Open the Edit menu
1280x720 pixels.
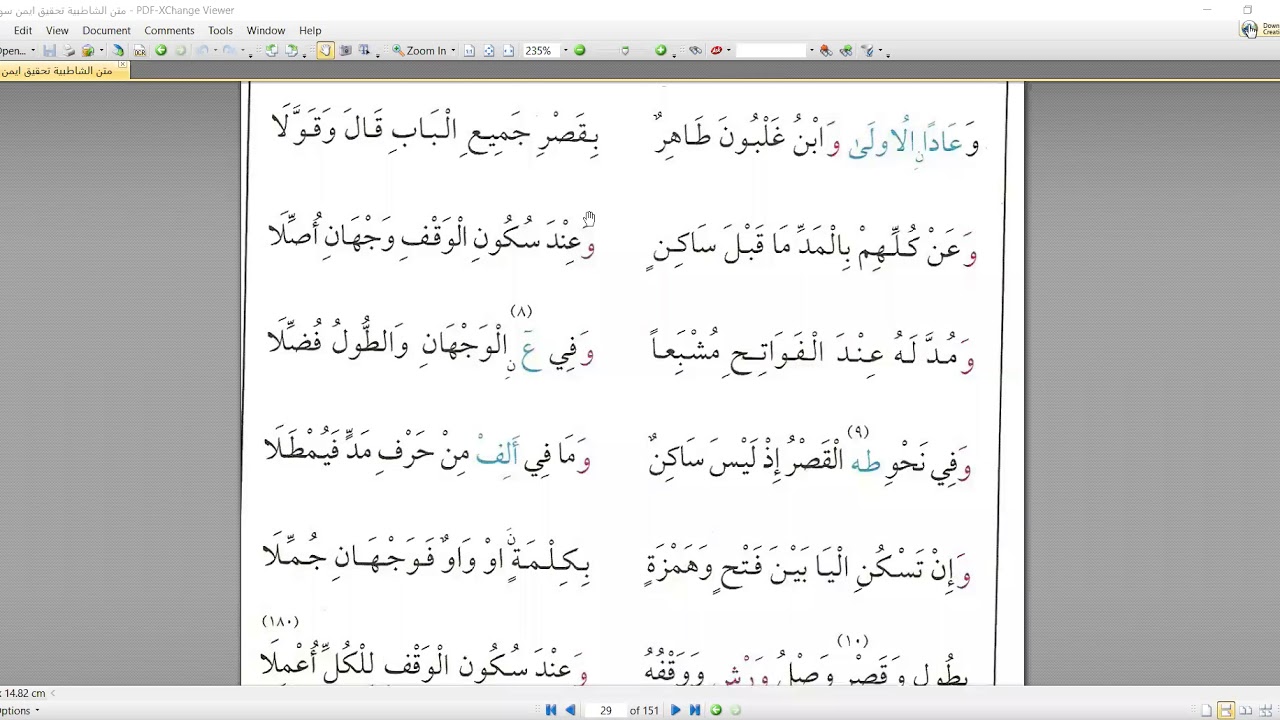23,30
